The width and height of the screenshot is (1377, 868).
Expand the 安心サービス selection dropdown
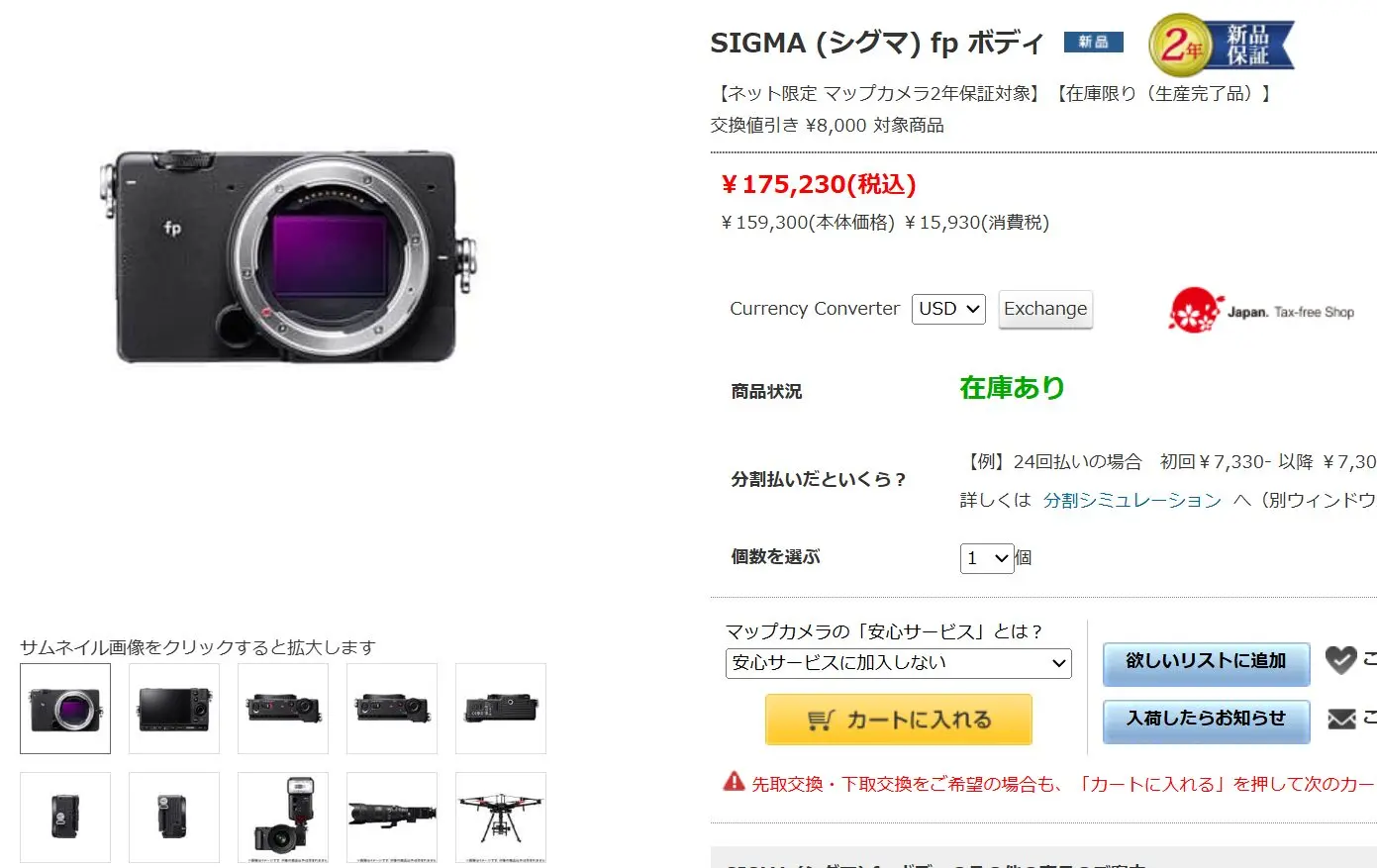point(899,663)
